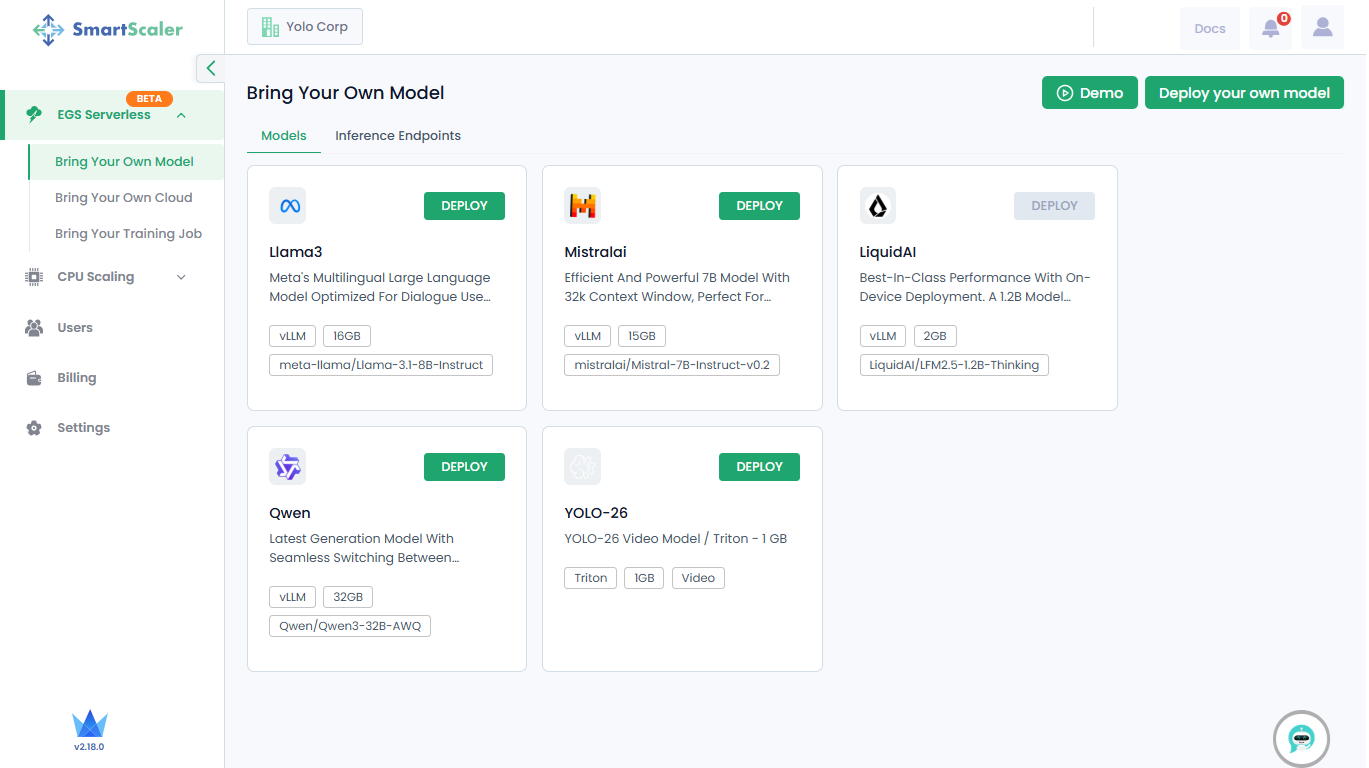Screen dimensions: 1369x768
Task: Click the LiquidAI model logo
Action: 877,206
